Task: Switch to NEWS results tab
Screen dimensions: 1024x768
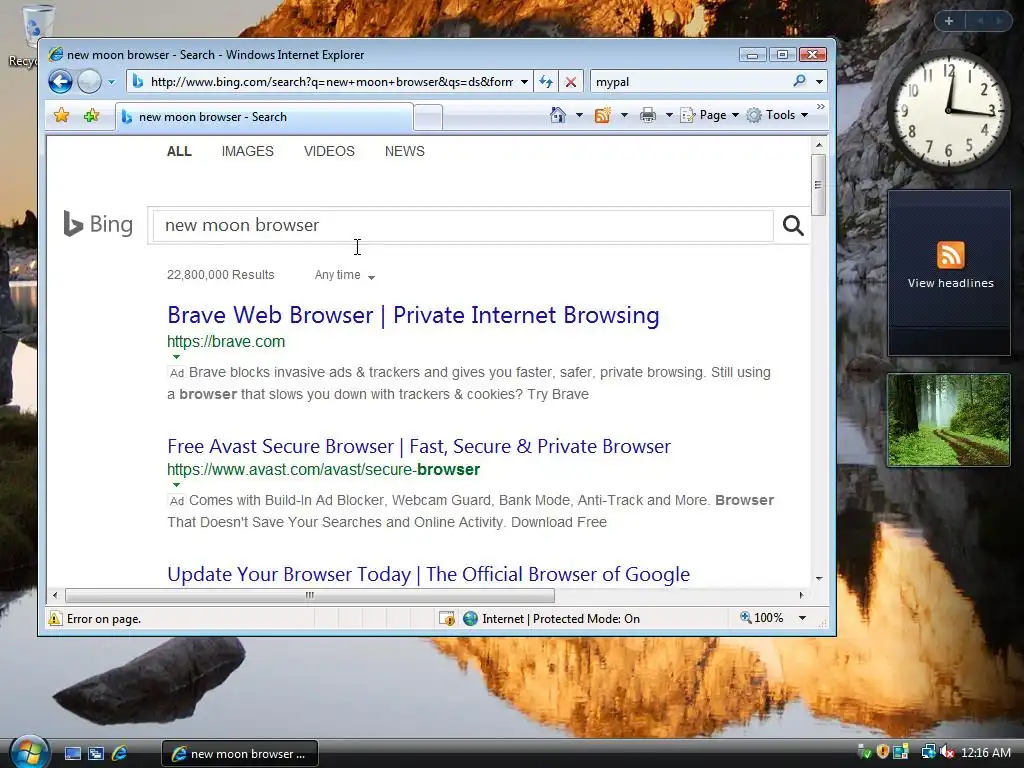Action: [x=404, y=152]
